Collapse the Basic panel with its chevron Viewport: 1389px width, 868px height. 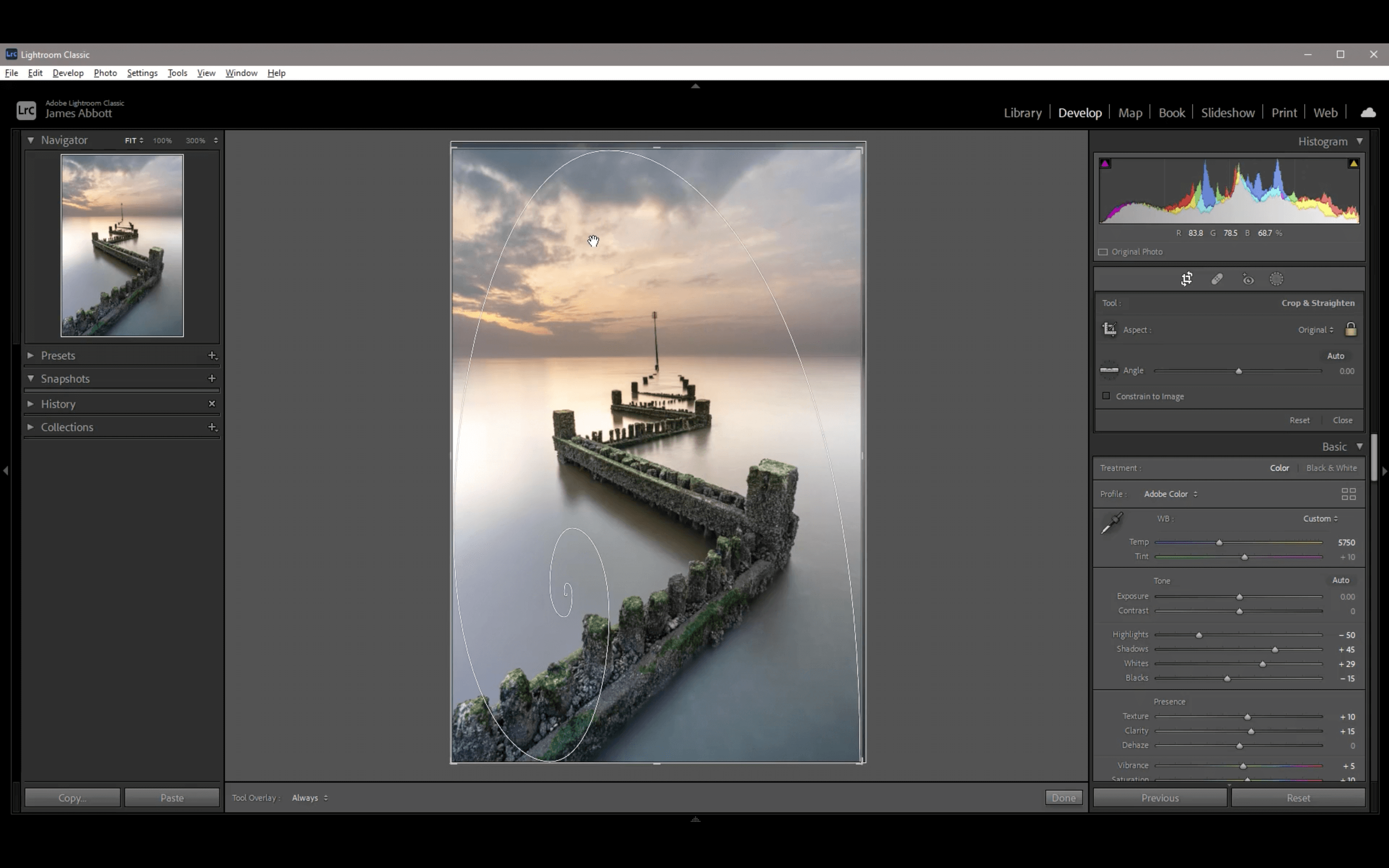[1360, 446]
